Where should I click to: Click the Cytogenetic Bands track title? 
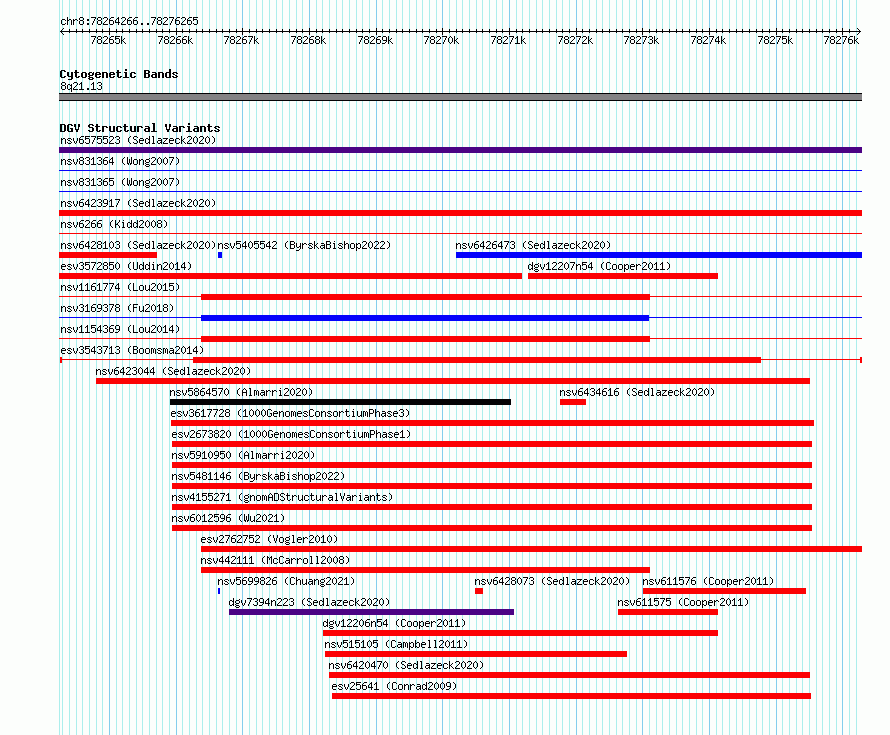[x=119, y=74]
